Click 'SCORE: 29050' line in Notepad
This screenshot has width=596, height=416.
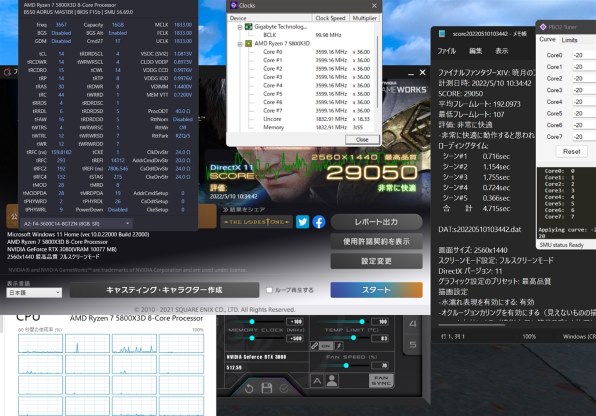click(x=461, y=94)
